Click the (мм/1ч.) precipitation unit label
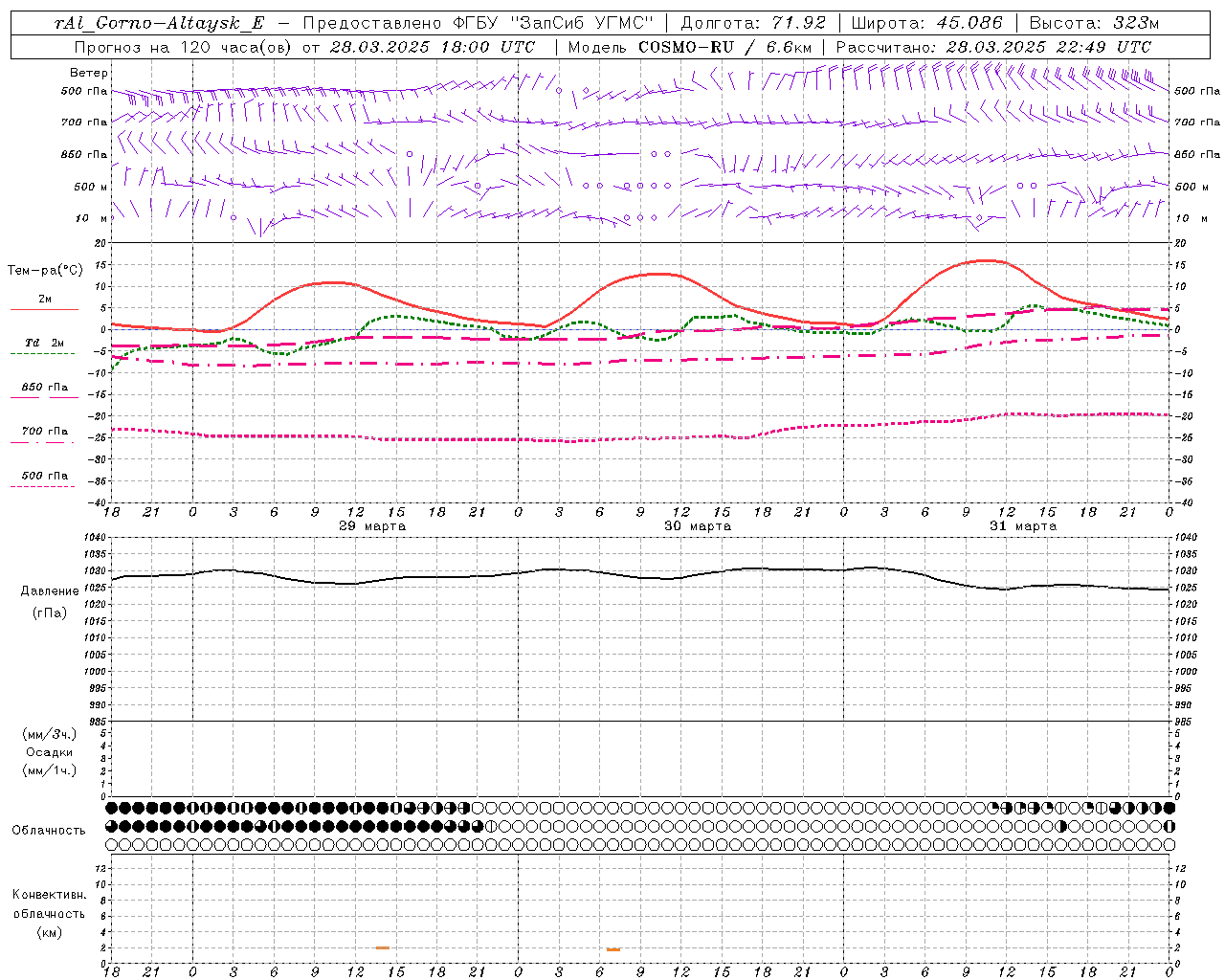The height and width of the screenshot is (980, 1225). tap(50, 770)
